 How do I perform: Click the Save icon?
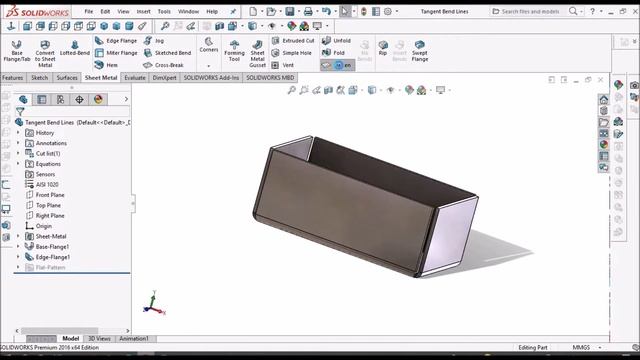tap(290, 11)
